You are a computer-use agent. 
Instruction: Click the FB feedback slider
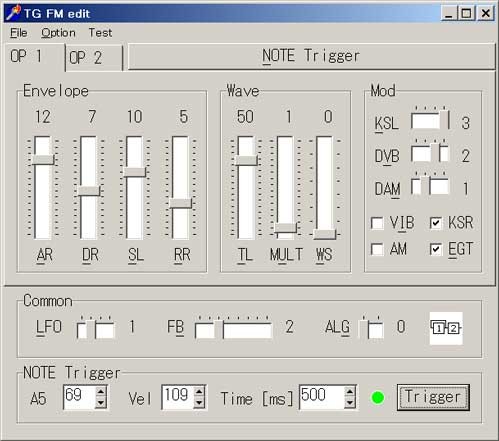pyautogui.click(x=234, y=328)
